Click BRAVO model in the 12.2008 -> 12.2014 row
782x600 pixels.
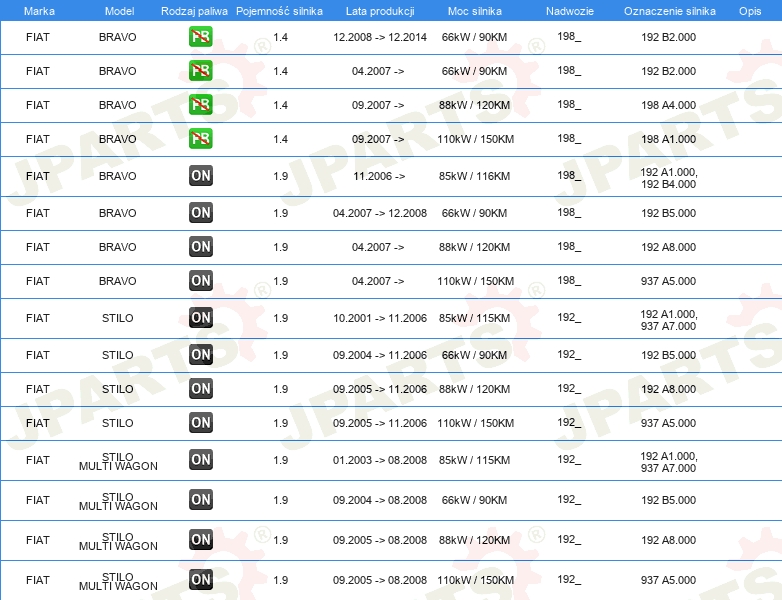[x=118, y=37]
